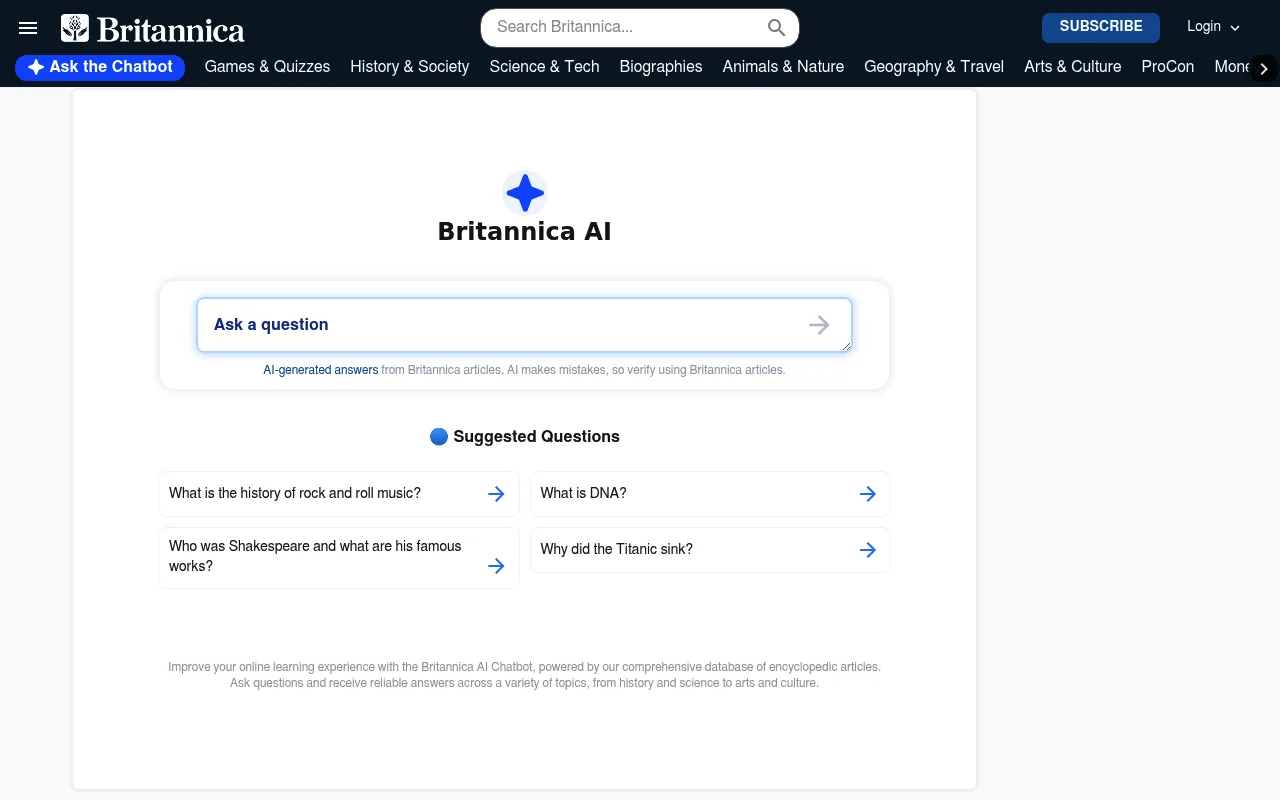Click the blue circle beside Suggested Questions

click(438, 437)
